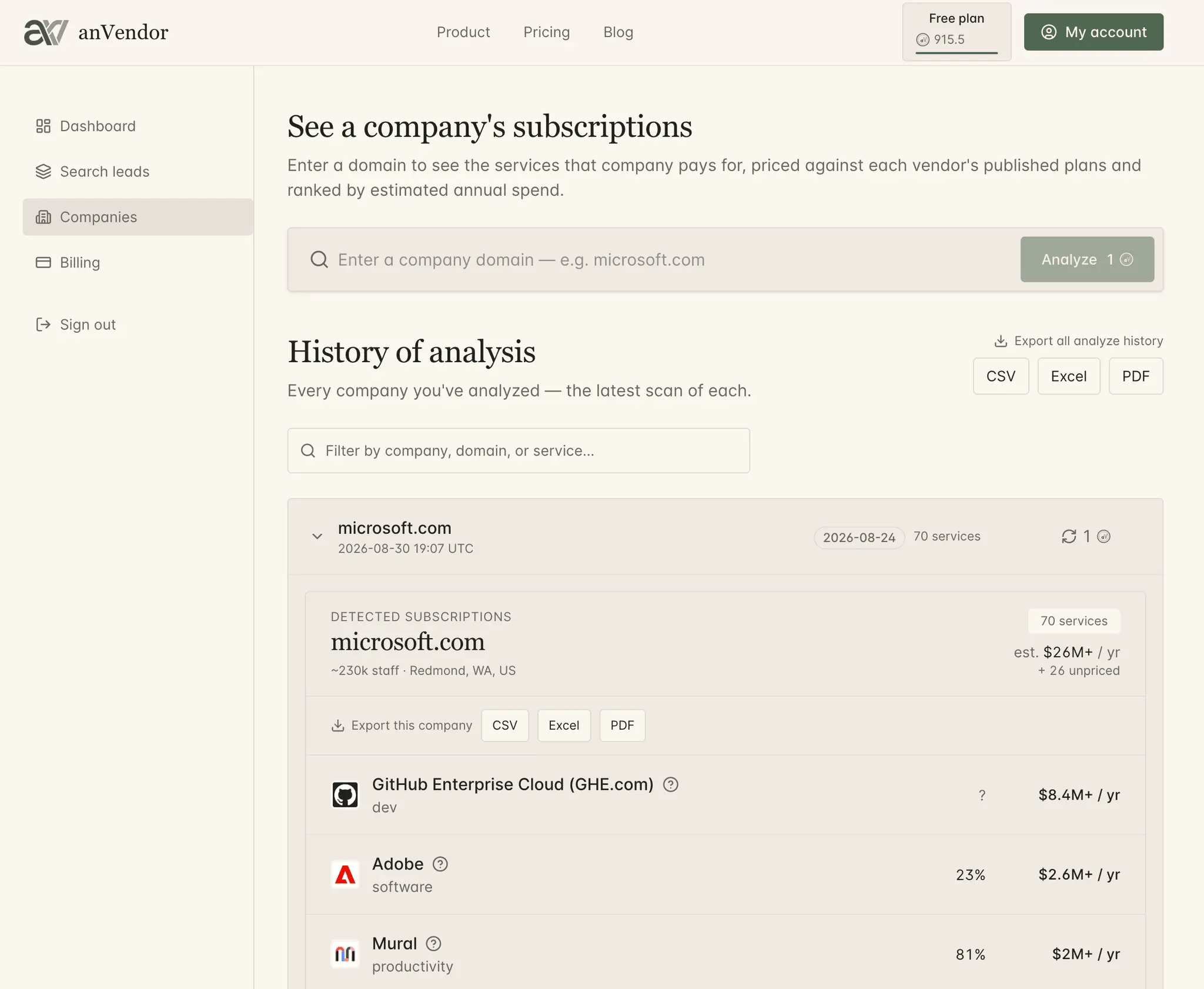Sign out from the sidebar
Image resolution: width=1204 pixels, height=989 pixels.
point(138,325)
